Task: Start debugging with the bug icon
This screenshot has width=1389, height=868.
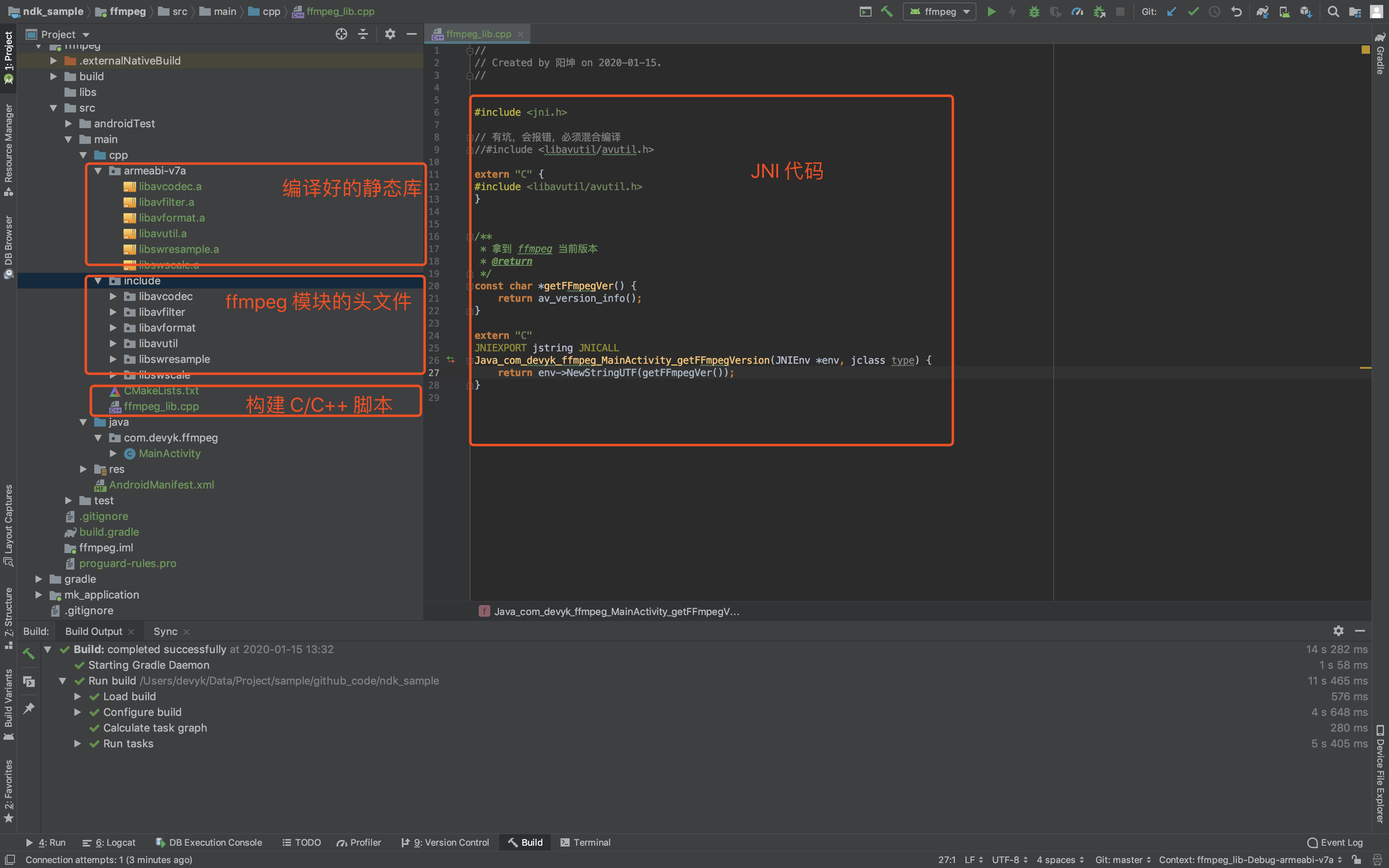Action: [x=1035, y=12]
